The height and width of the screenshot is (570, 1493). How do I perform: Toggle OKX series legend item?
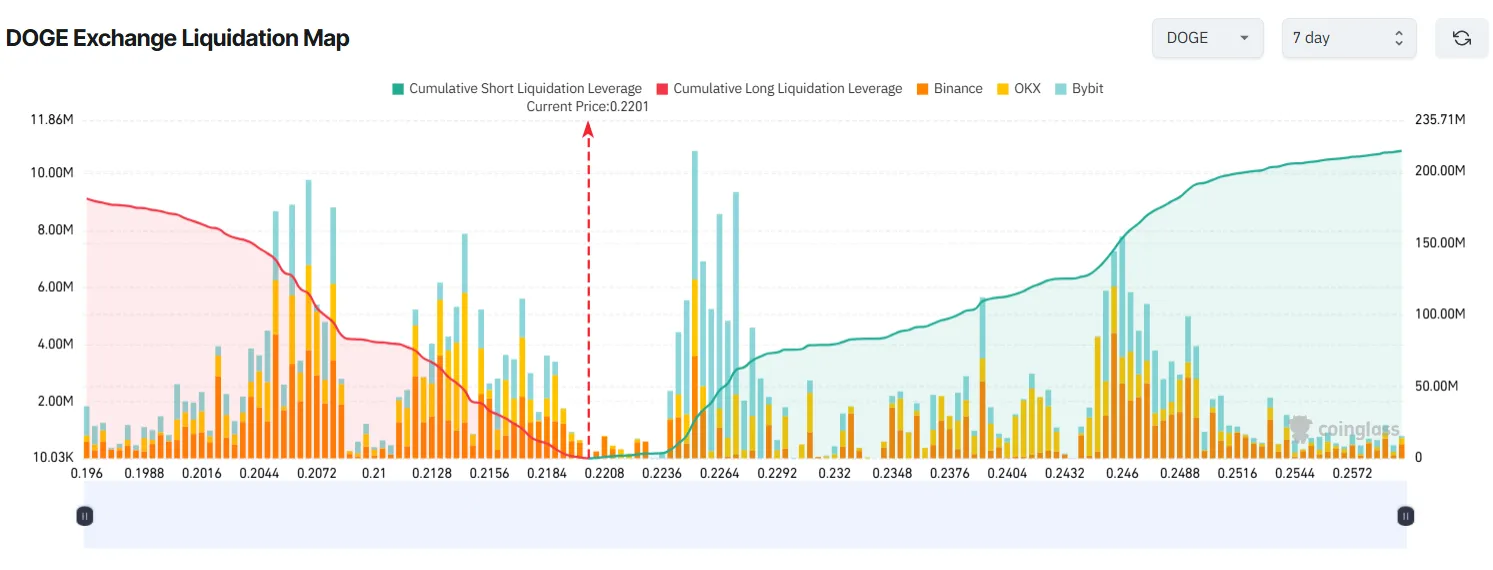click(x=1027, y=88)
